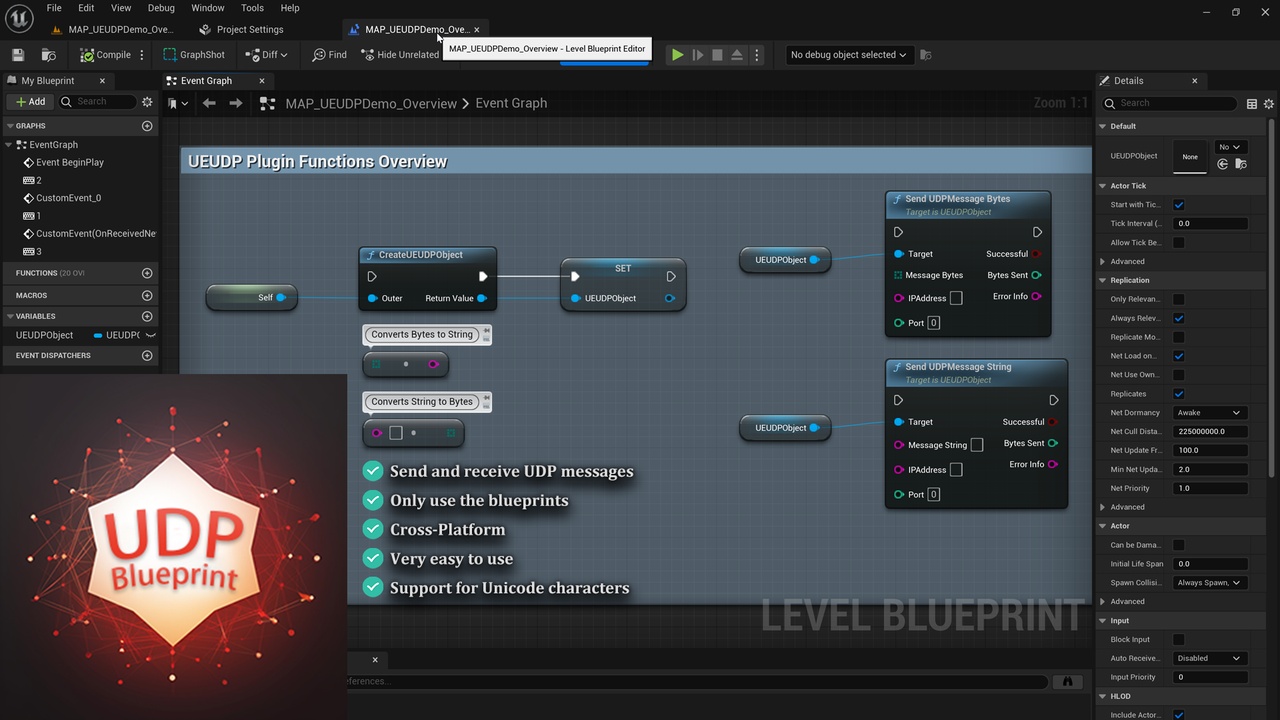Add a new event dispatcher with plus icon
This screenshot has width=1280, height=720.
[147, 356]
